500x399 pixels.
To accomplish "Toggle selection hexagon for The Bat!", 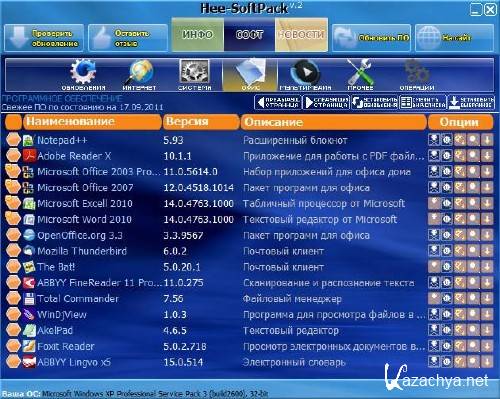I will [x=13, y=267].
